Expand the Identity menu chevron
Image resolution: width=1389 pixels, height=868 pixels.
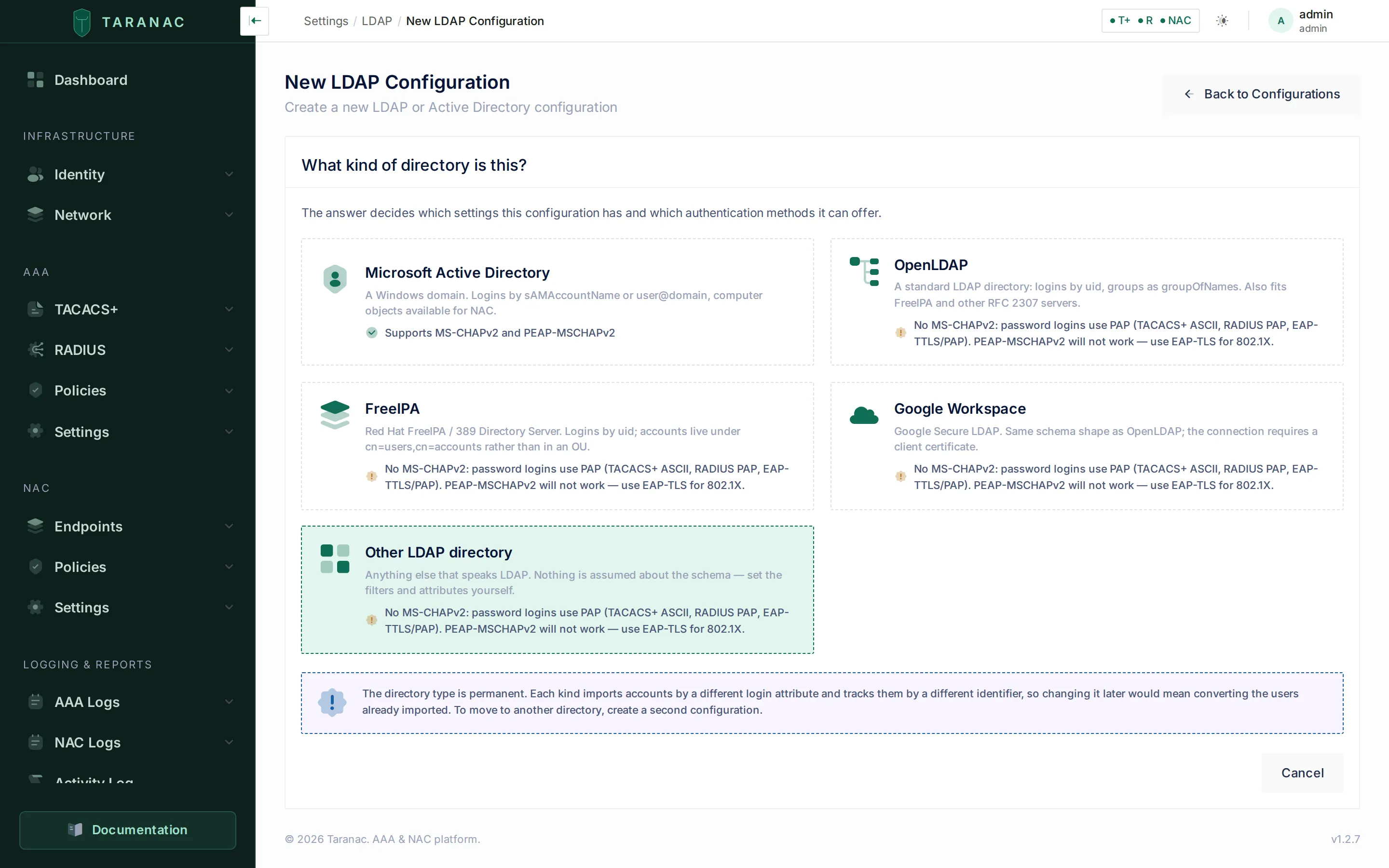coord(229,175)
